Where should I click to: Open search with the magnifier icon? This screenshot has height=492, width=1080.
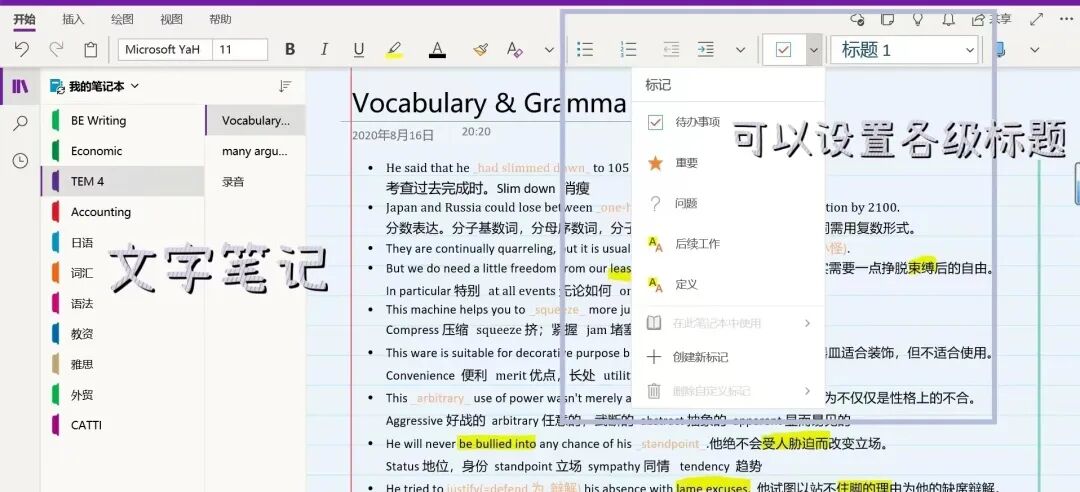(x=21, y=123)
